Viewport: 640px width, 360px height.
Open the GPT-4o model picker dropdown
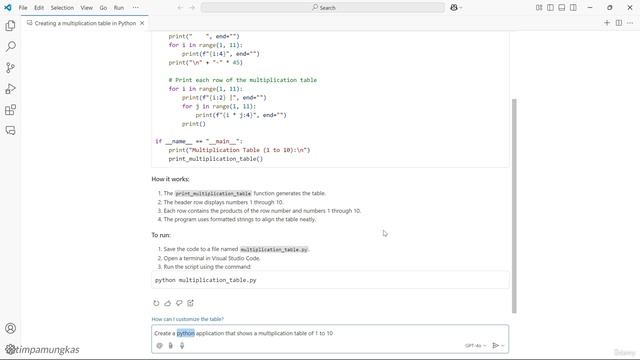tap(476, 345)
